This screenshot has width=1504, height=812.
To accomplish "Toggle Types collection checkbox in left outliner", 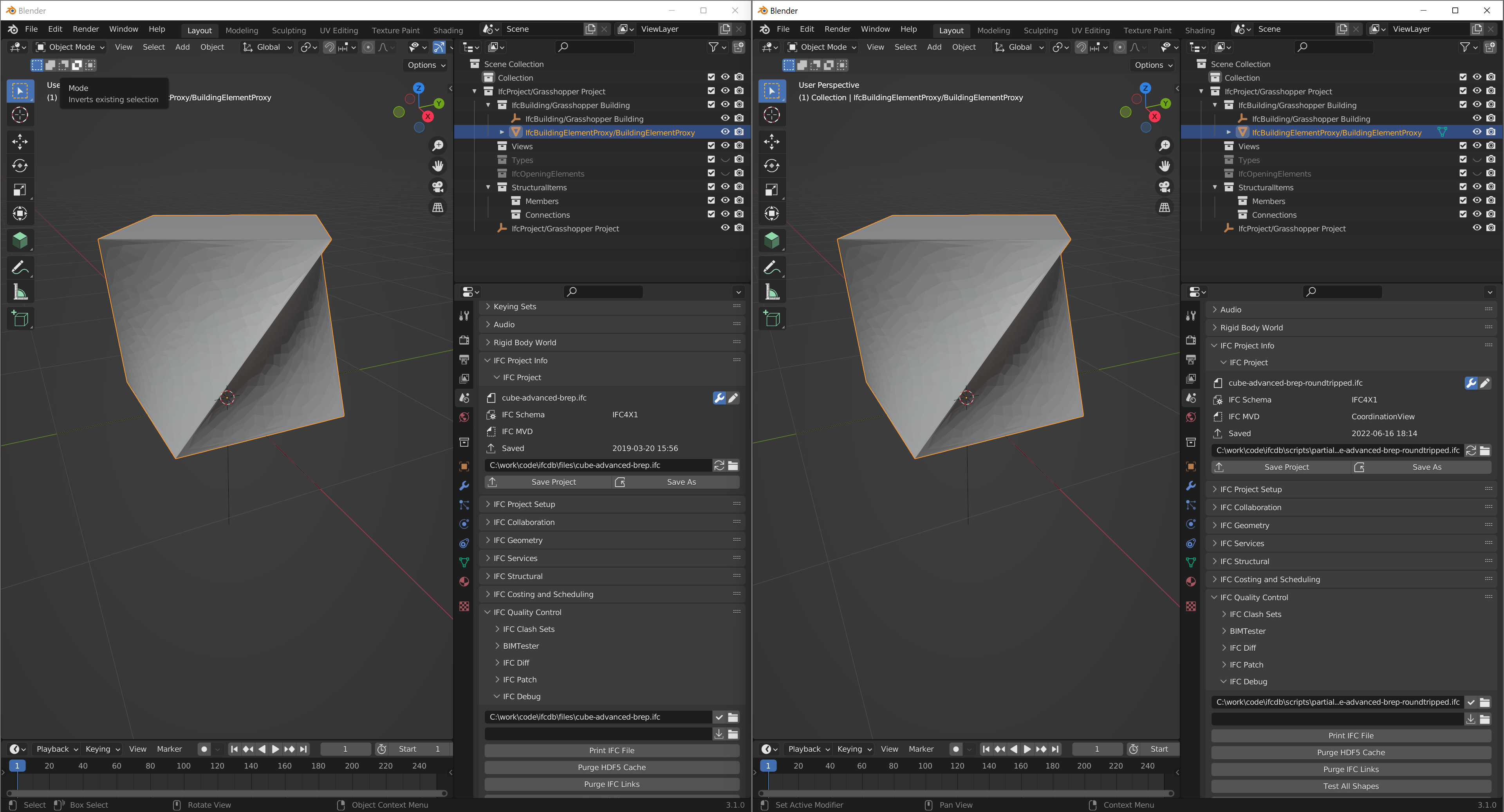I will coord(711,159).
